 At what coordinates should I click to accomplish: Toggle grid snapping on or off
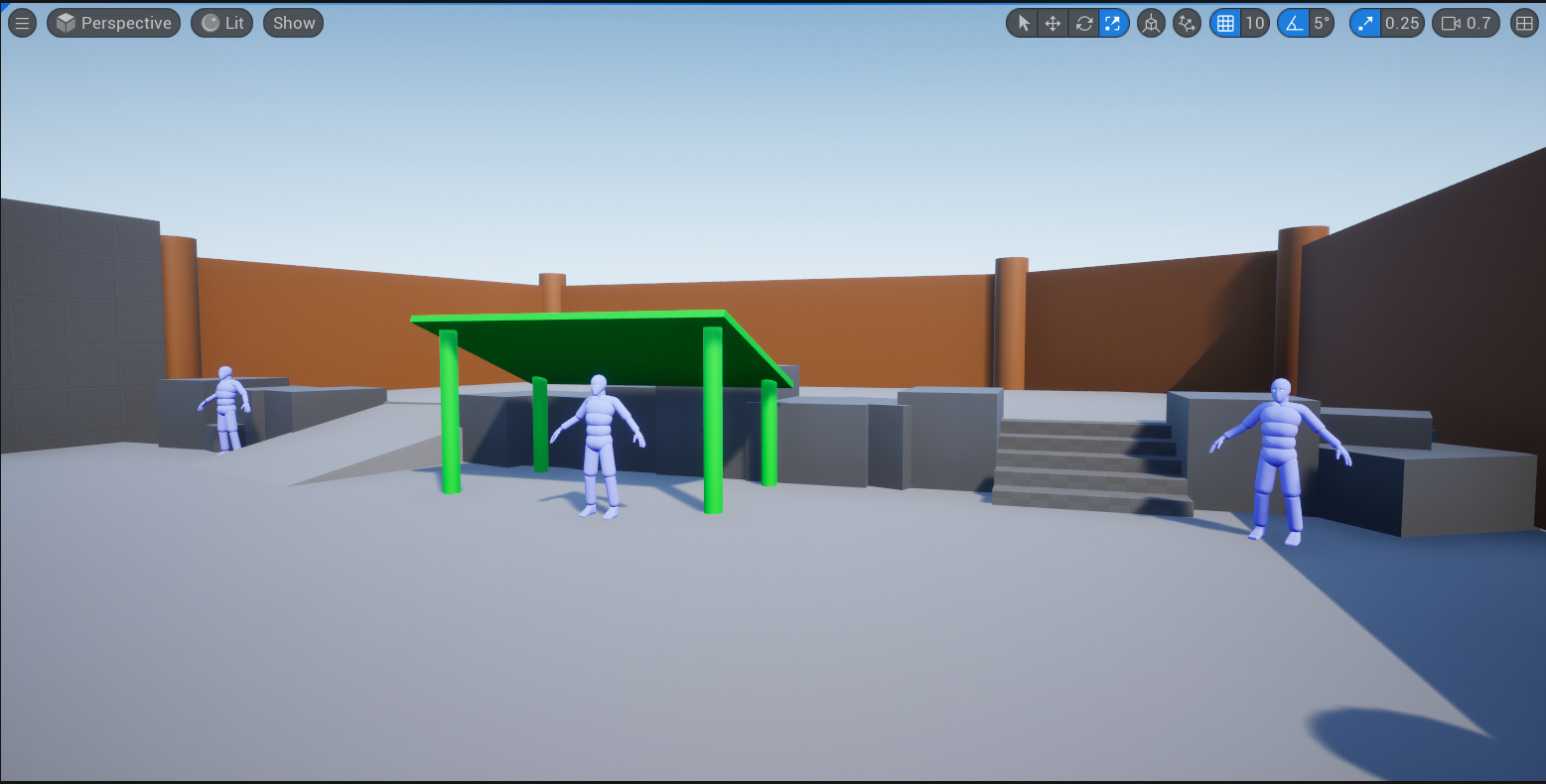coord(1226,22)
